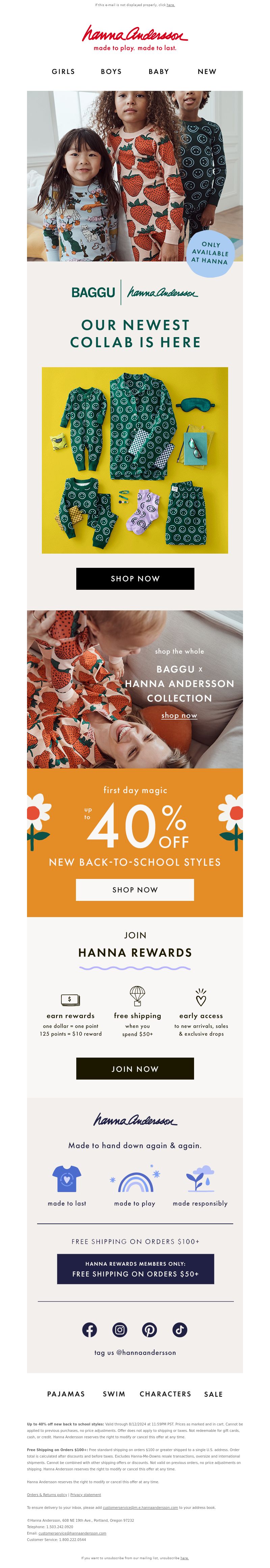Open the TikTok social icon
Image resolution: width=270 pixels, height=1568 pixels.
(180, 1330)
